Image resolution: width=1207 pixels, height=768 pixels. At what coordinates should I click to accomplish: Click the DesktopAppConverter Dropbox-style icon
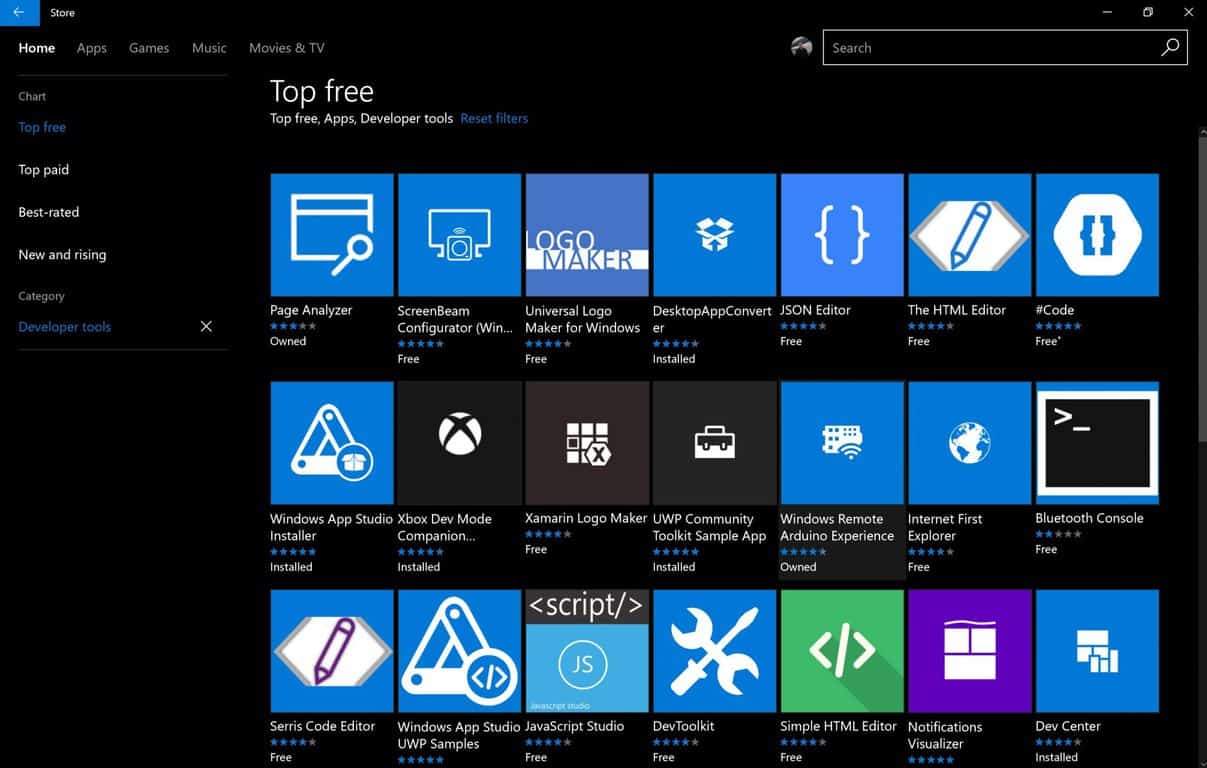[x=714, y=235]
